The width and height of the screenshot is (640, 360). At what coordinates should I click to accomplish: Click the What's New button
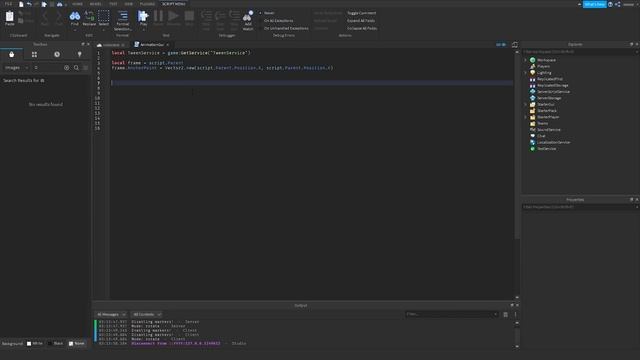pyautogui.click(x=594, y=4)
